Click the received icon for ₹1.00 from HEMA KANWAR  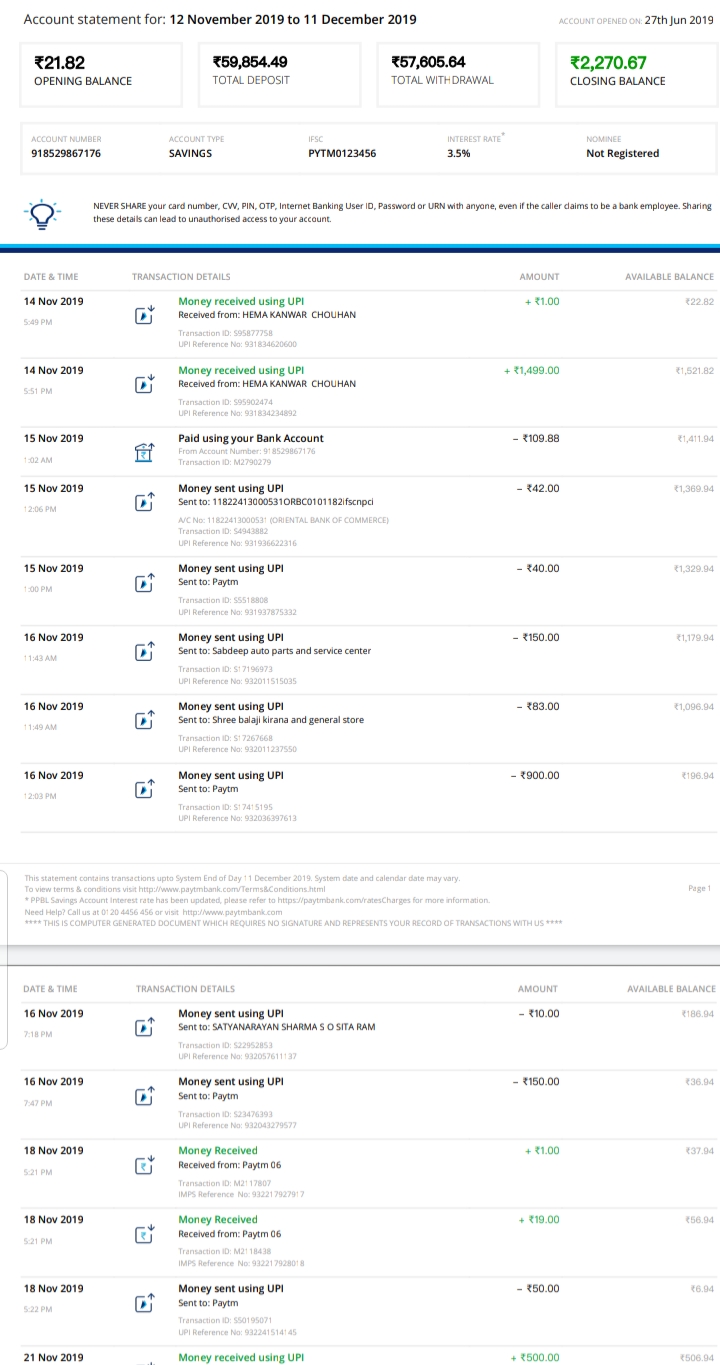pyautogui.click(x=145, y=314)
